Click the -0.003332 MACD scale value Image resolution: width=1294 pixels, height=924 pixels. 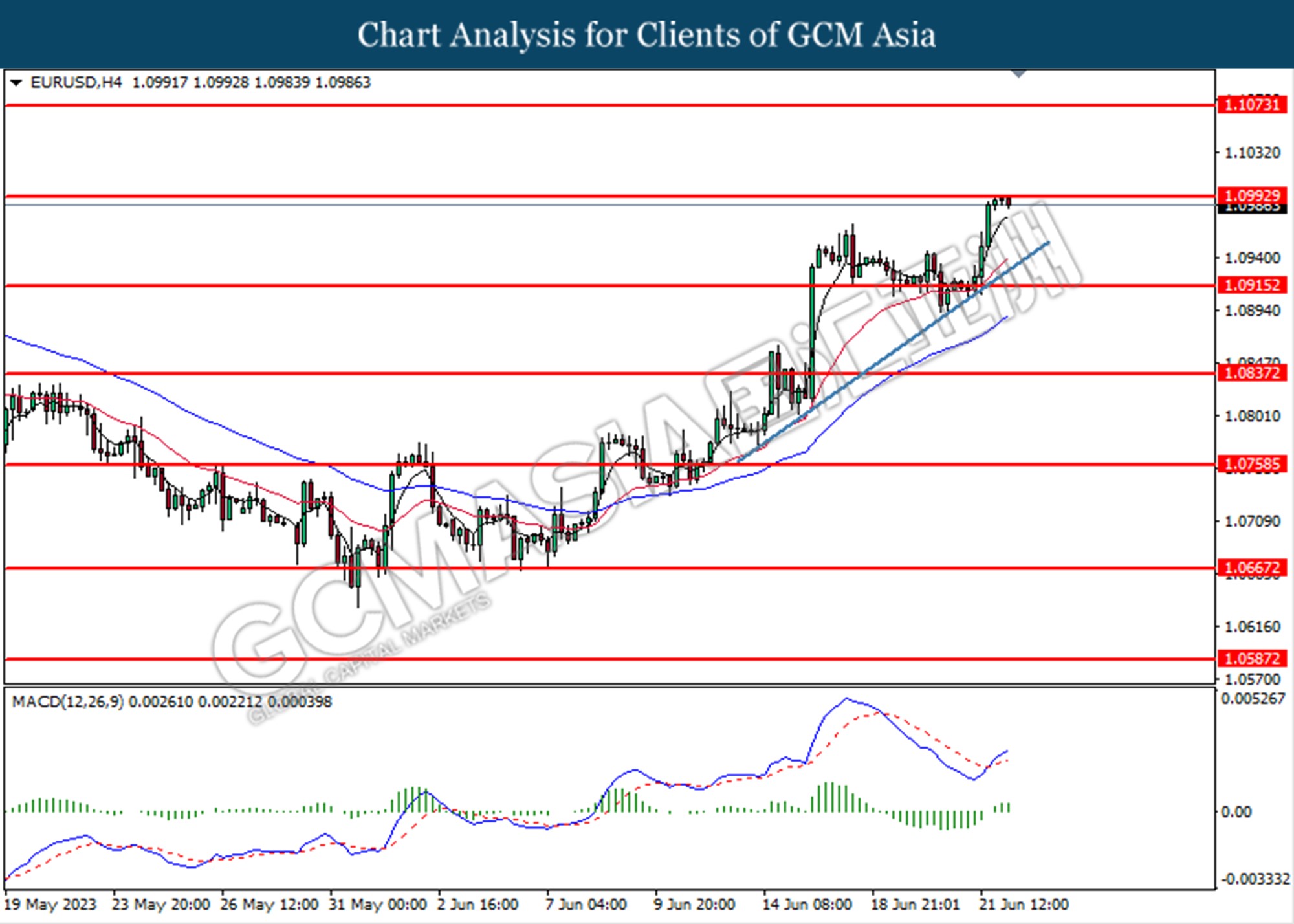1255,879
